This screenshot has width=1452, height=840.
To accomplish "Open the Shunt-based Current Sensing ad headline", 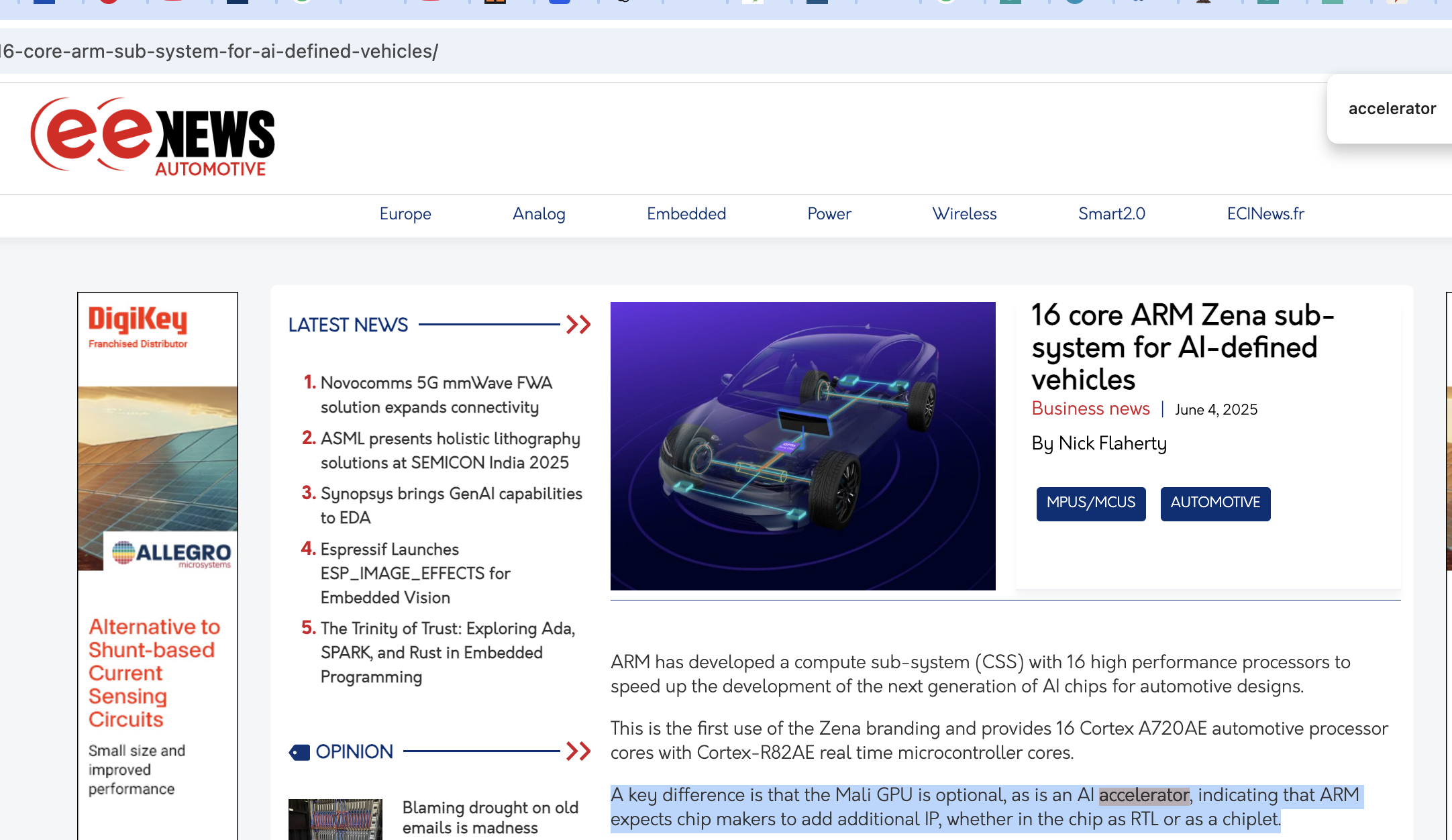I will (x=154, y=673).
